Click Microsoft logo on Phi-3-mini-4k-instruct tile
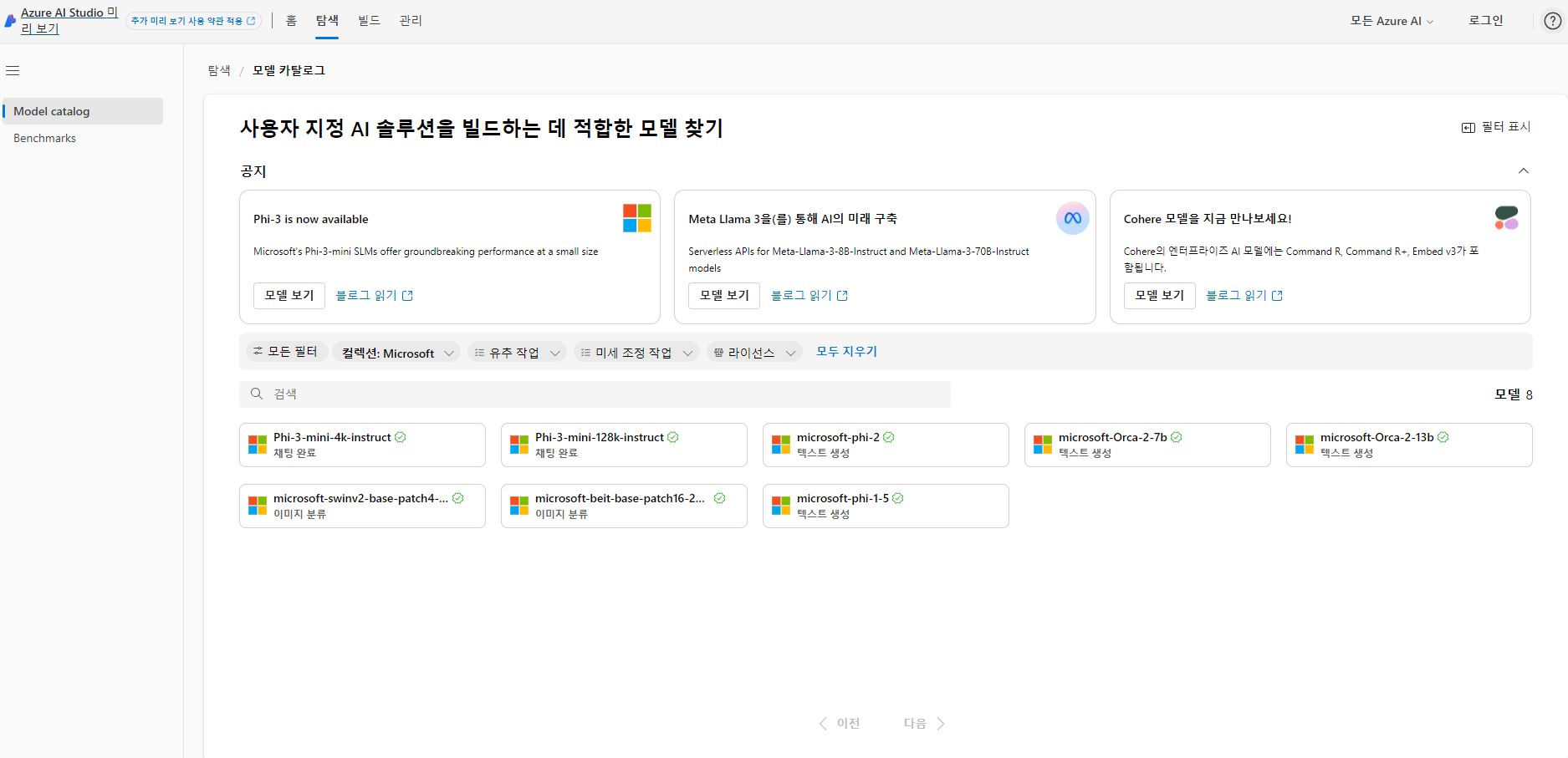This screenshot has width=1568, height=758. tap(258, 445)
